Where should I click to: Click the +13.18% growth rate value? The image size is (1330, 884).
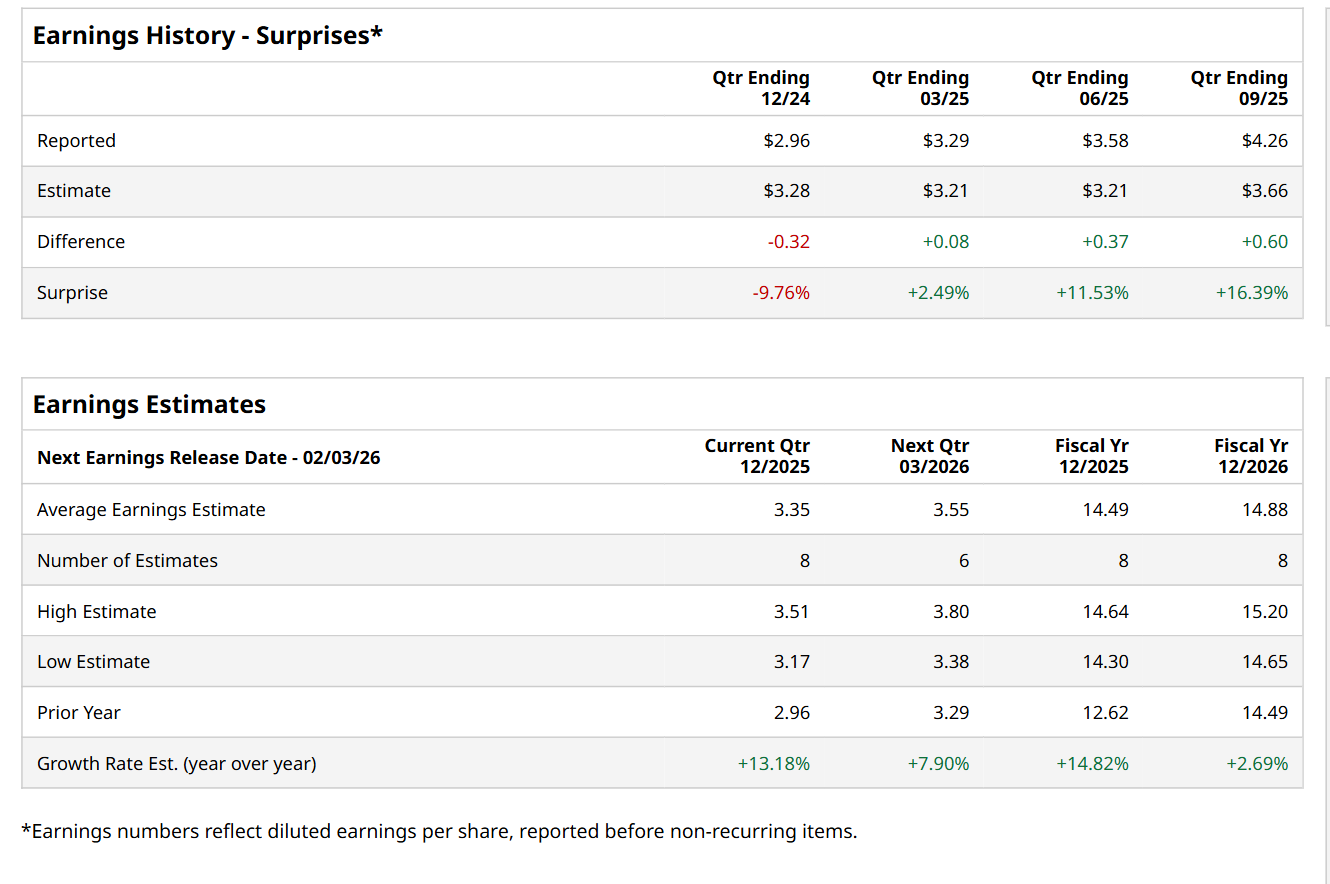point(773,764)
